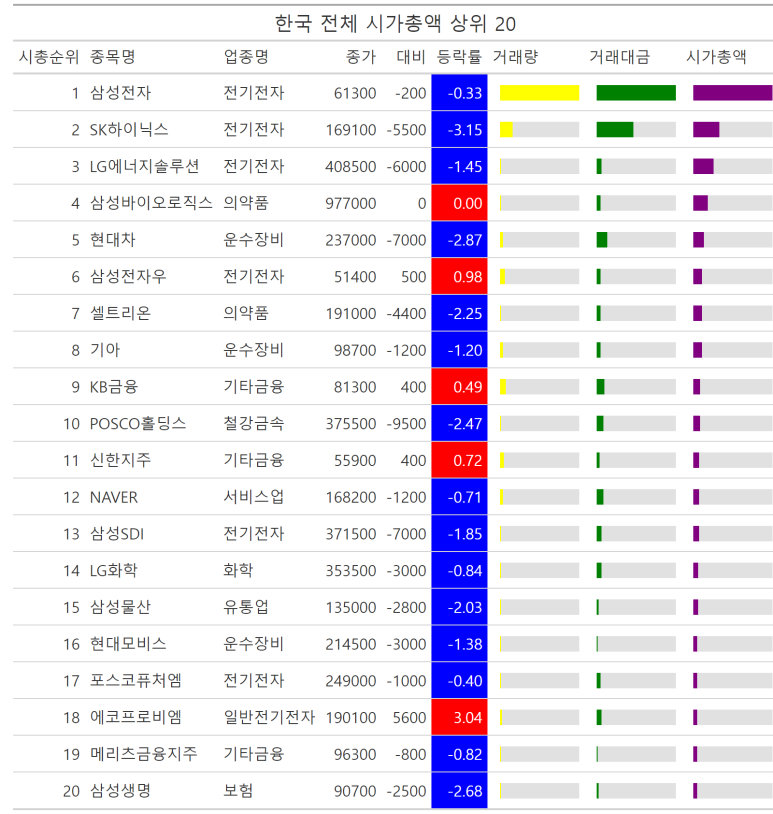Click the red 0.00 change rate cell

pyautogui.click(x=459, y=203)
